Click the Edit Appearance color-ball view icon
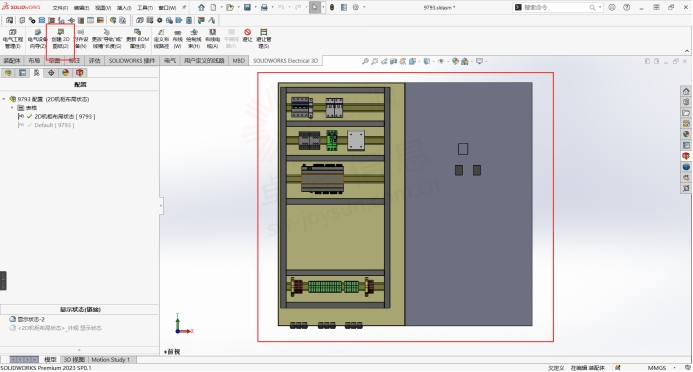This screenshot has height=372, width=693. (x=455, y=61)
